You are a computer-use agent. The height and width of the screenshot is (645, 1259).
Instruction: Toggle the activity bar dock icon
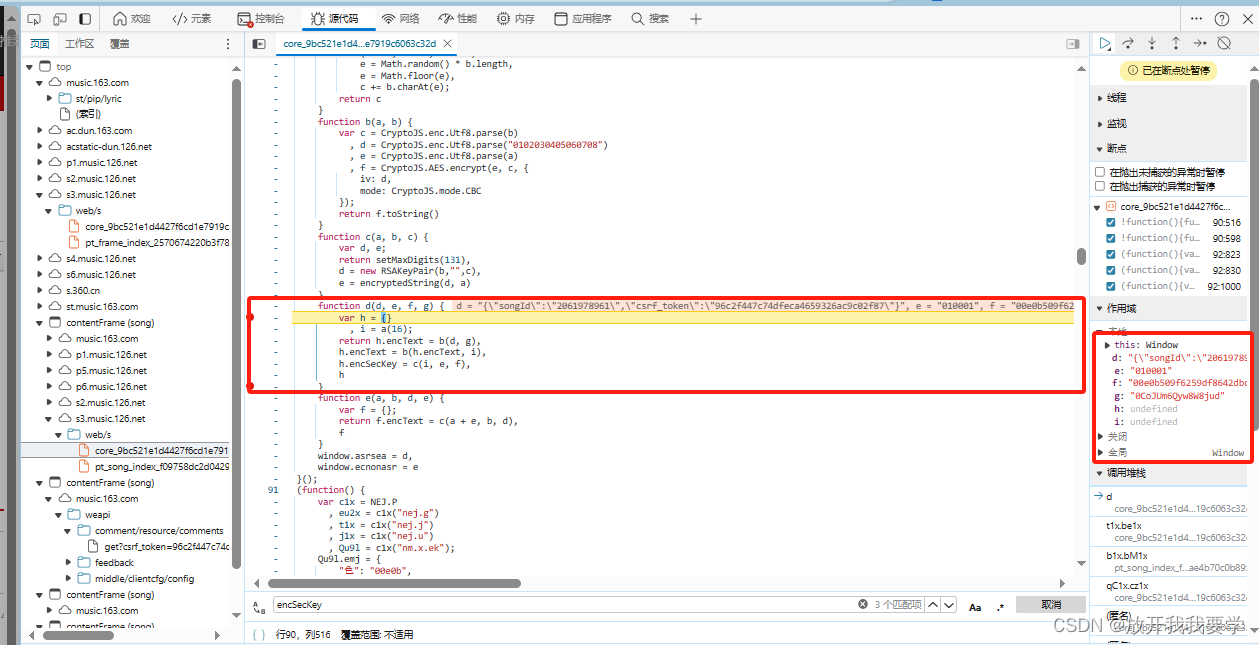tap(85, 19)
